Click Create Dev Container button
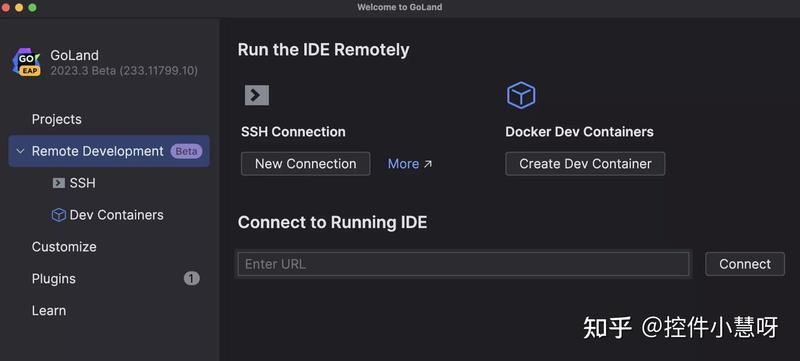 pyautogui.click(x=585, y=164)
